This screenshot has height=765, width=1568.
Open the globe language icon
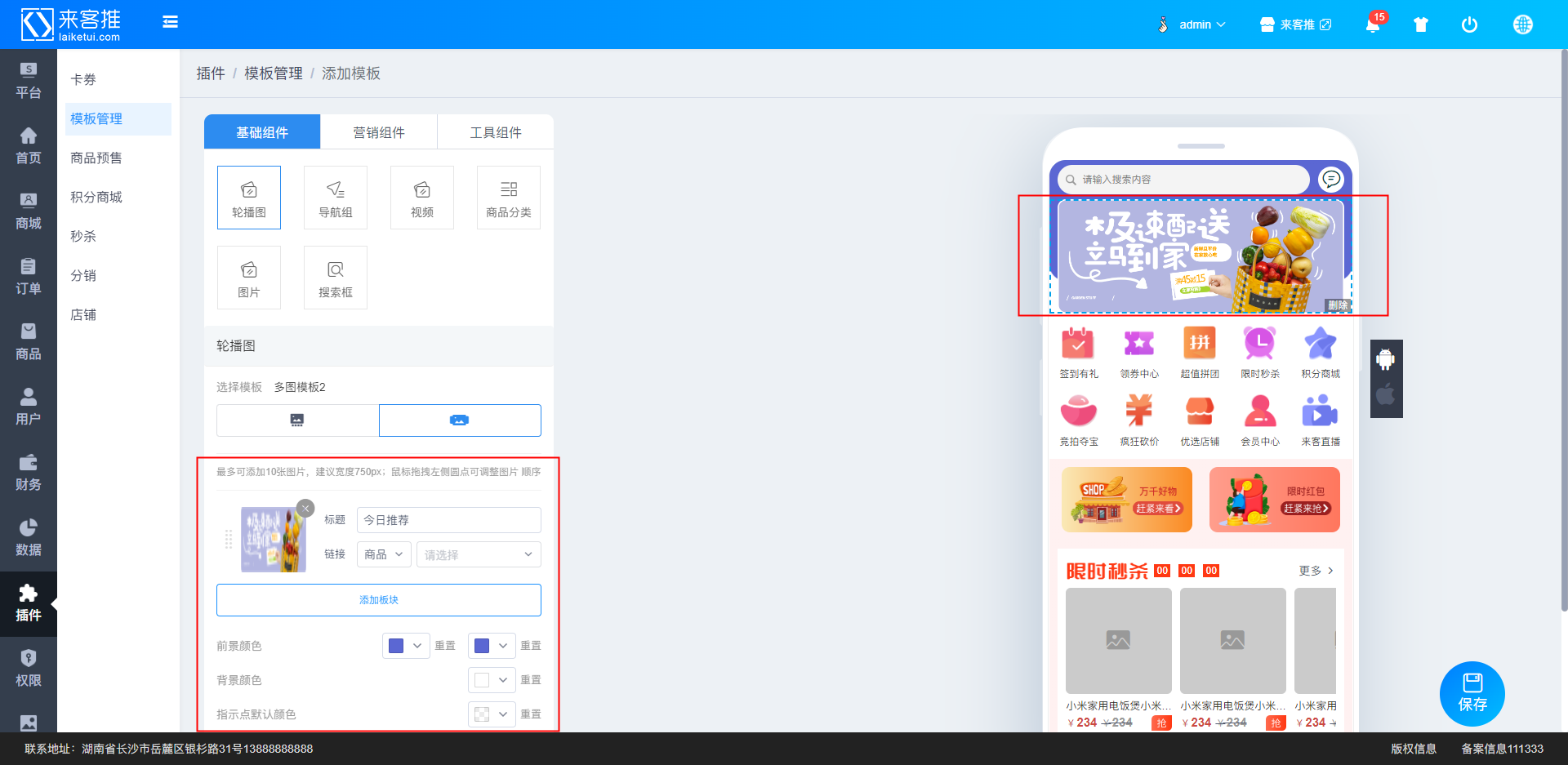(x=1523, y=24)
